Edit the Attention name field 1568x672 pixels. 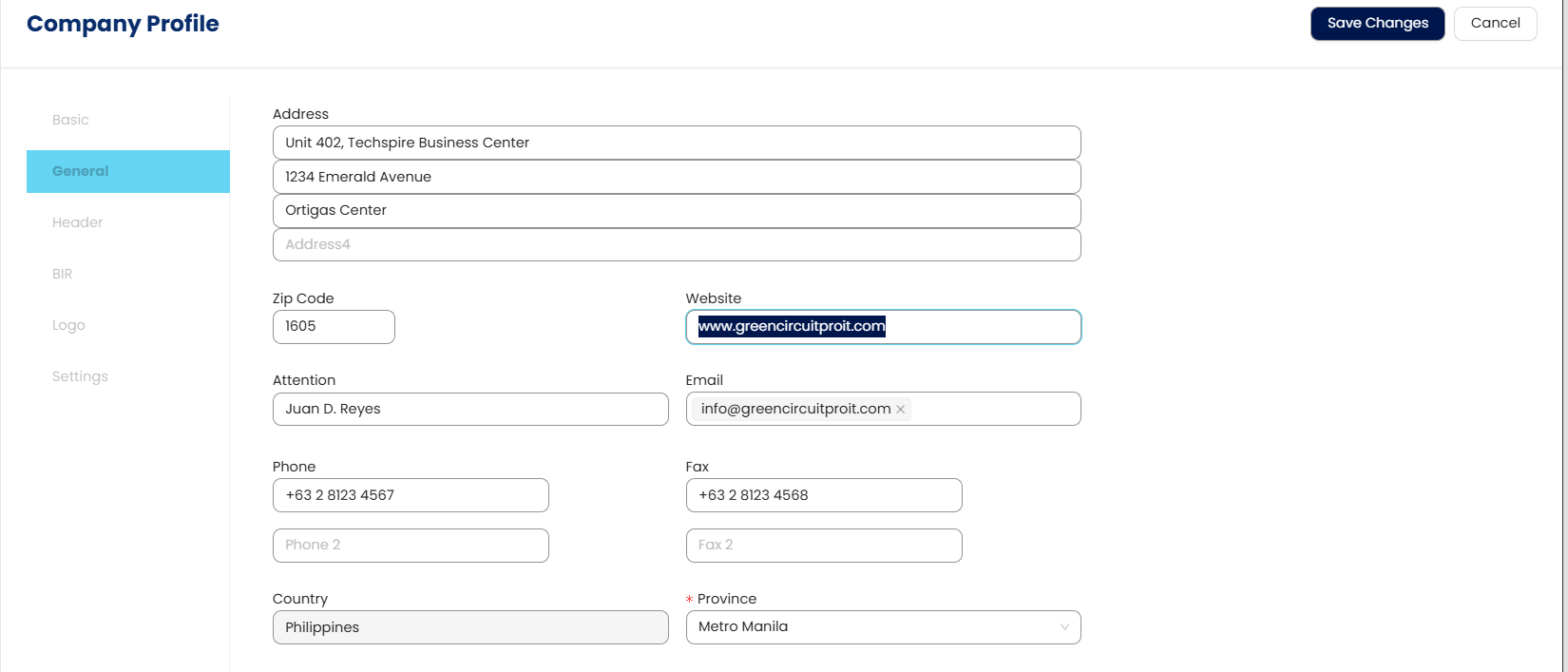pos(470,409)
